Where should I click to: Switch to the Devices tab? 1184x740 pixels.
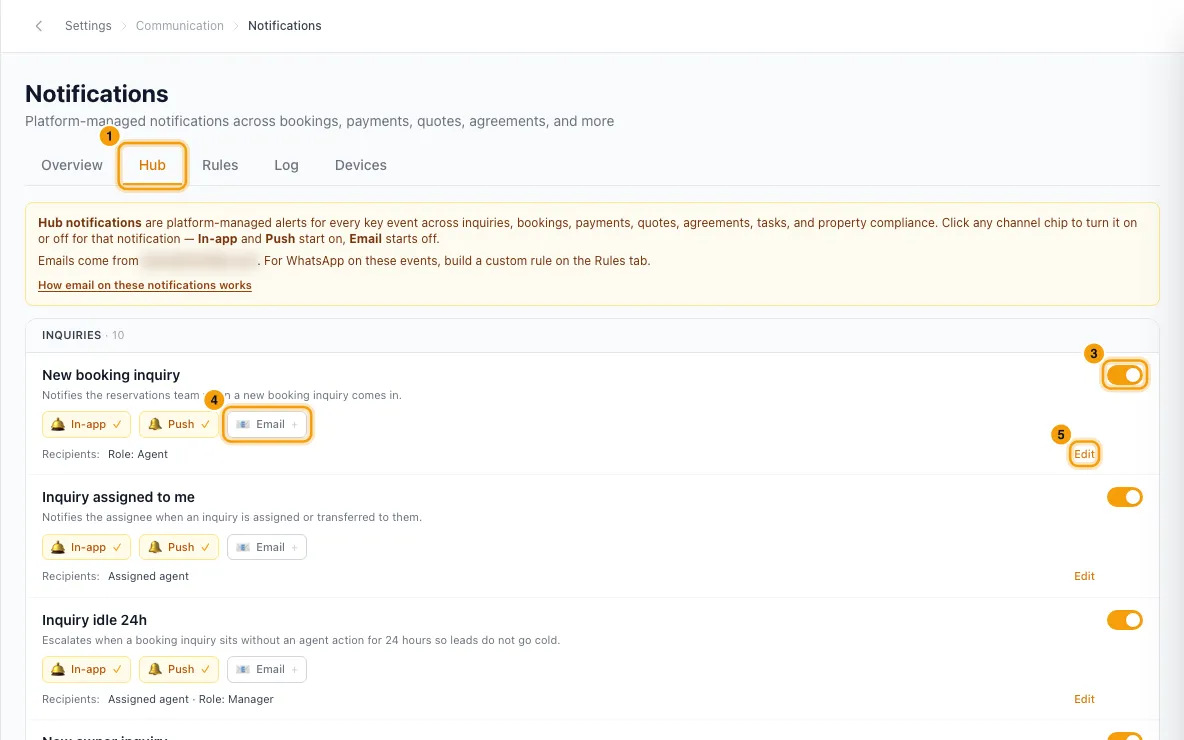(361, 165)
